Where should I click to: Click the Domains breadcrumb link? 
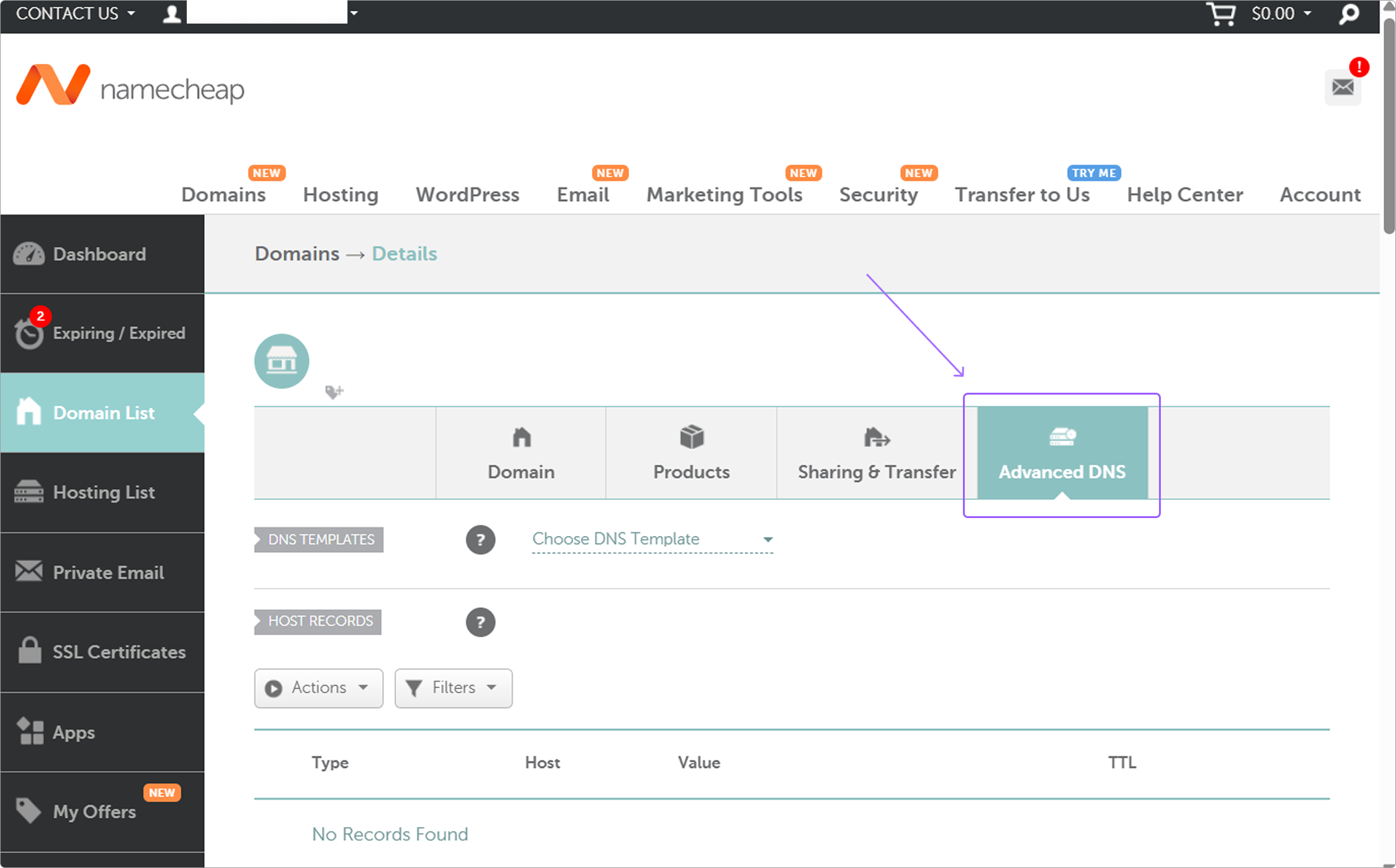[x=297, y=254]
